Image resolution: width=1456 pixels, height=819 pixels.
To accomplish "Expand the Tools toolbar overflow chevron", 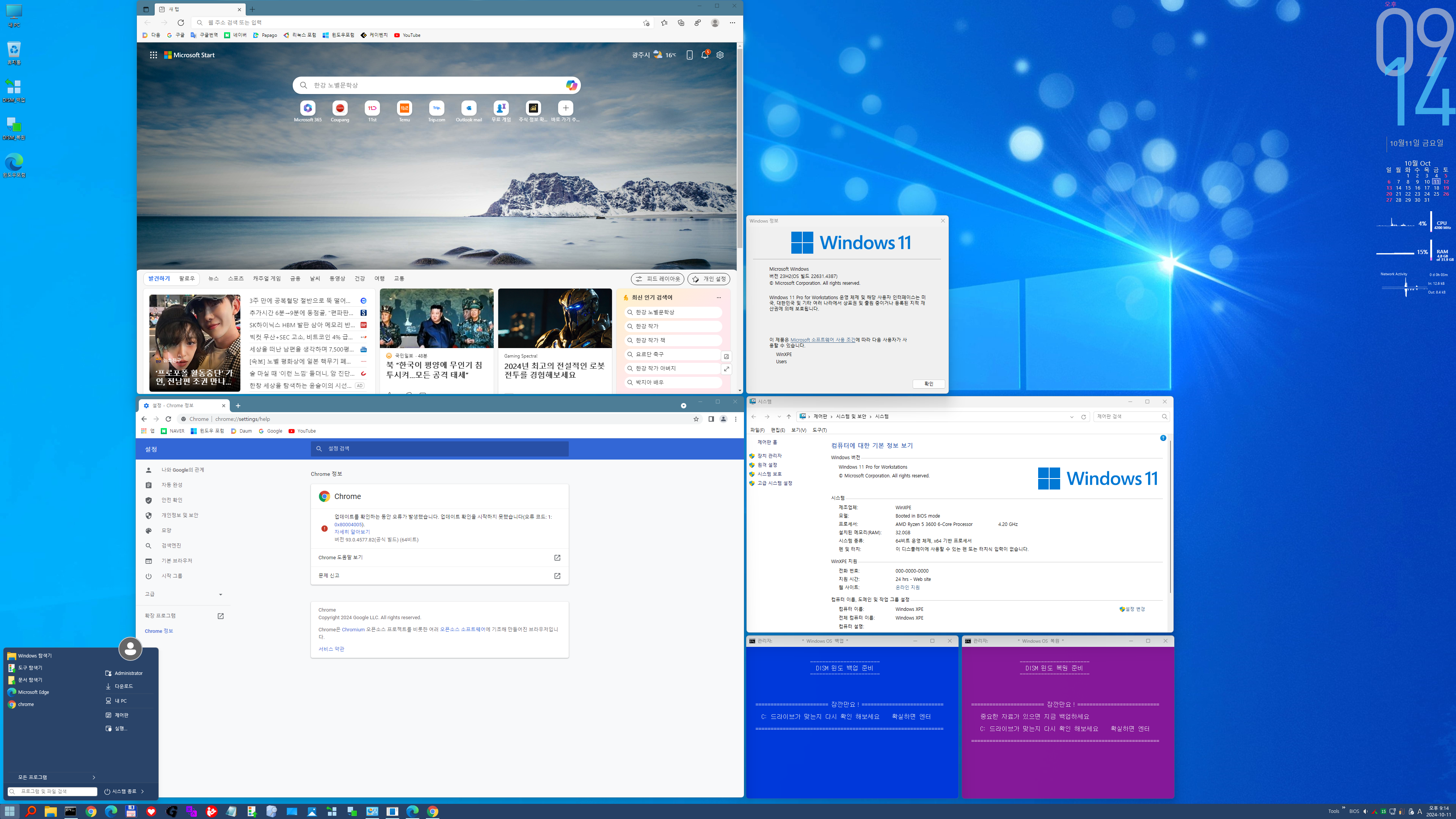I will pos(1343,808).
